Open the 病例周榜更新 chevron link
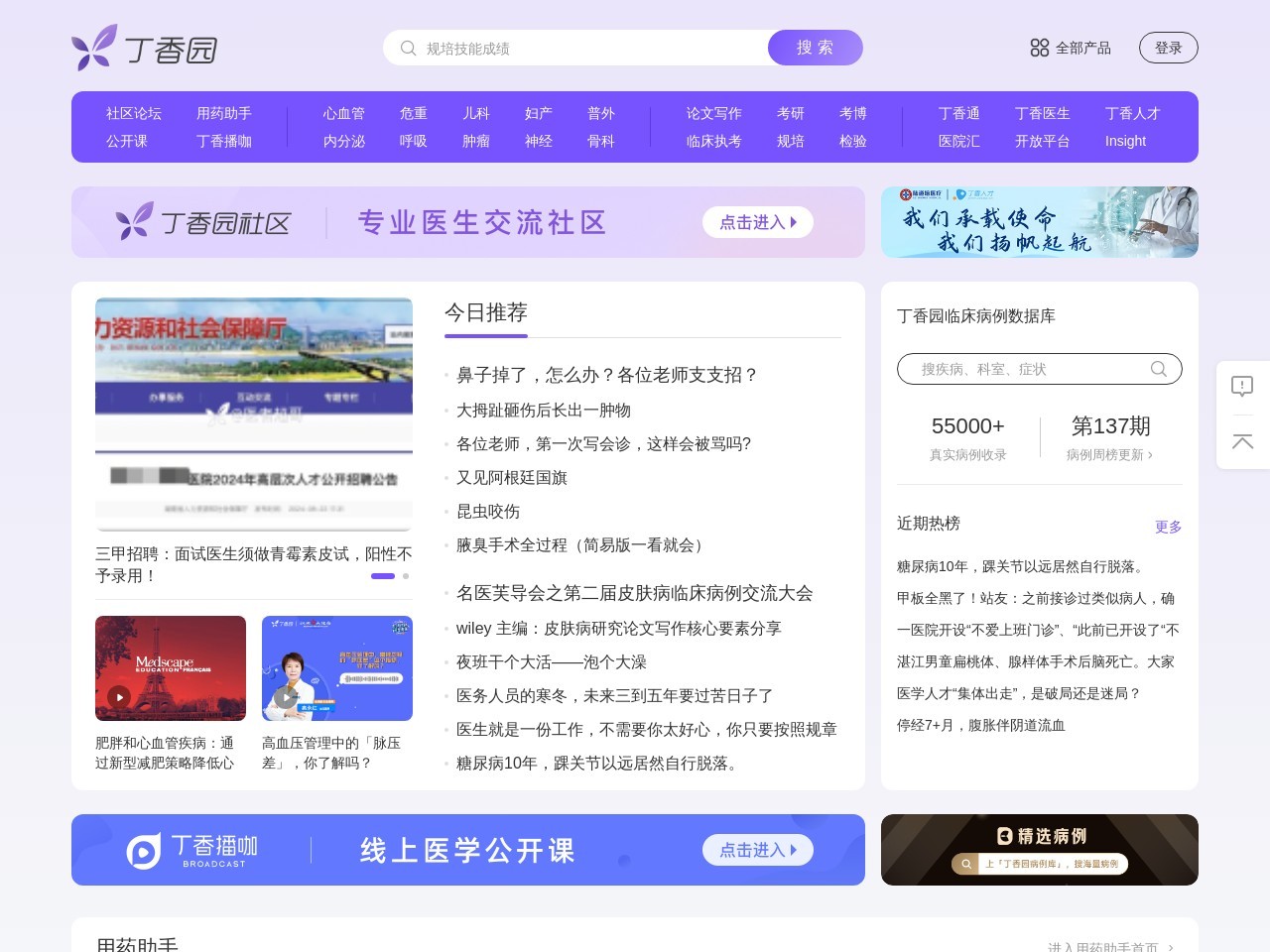The height and width of the screenshot is (952, 1270). click(1110, 455)
